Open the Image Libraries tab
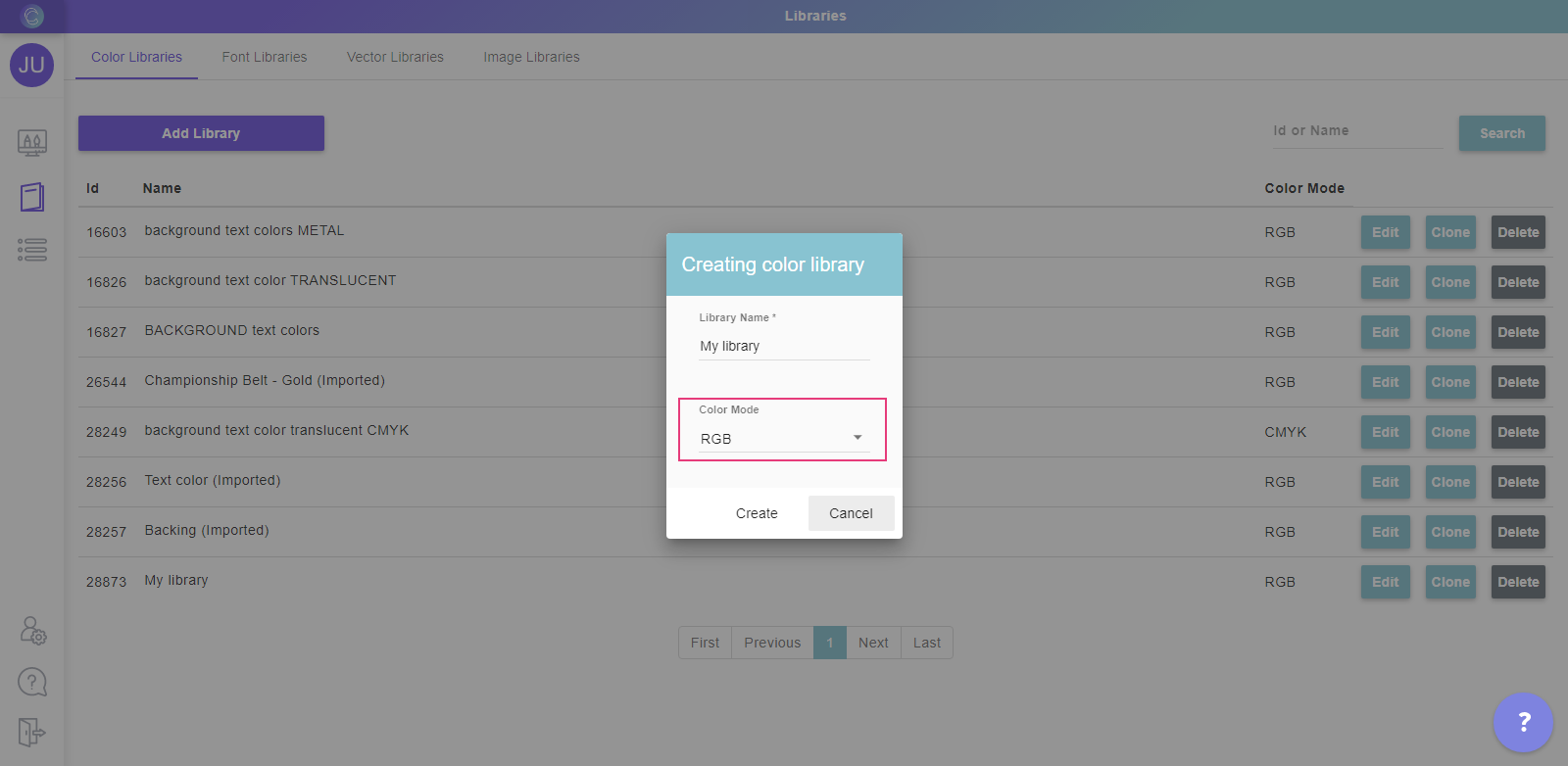 531,57
